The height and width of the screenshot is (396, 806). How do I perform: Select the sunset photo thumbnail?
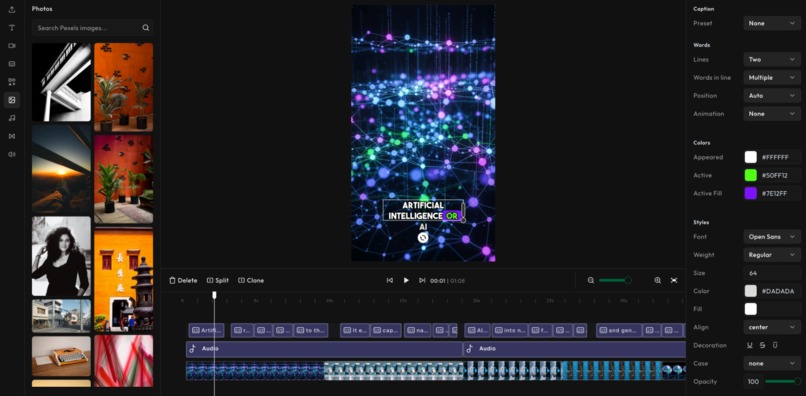[x=61, y=169]
